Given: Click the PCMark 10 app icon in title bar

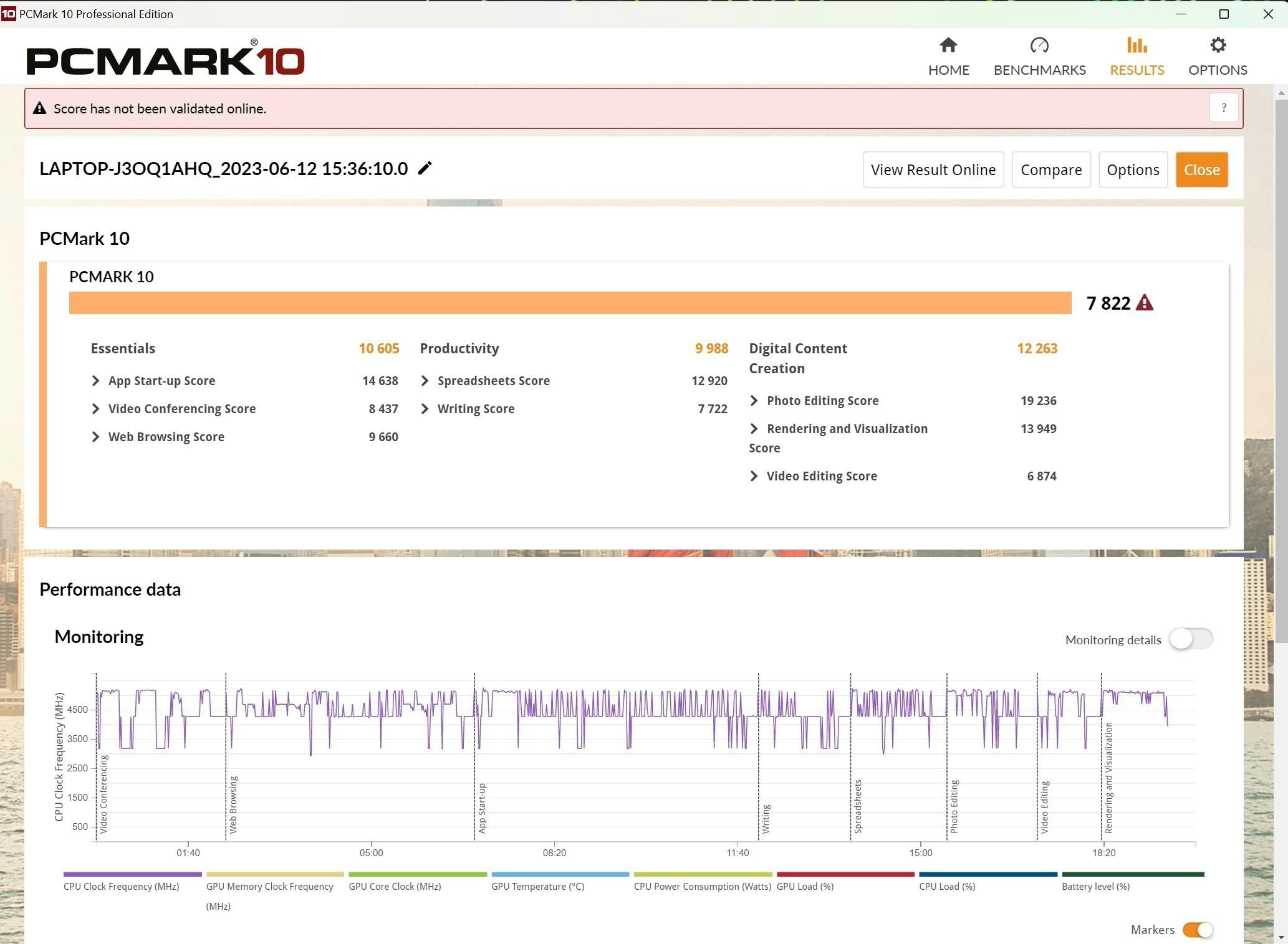Looking at the screenshot, I should 8,14.
